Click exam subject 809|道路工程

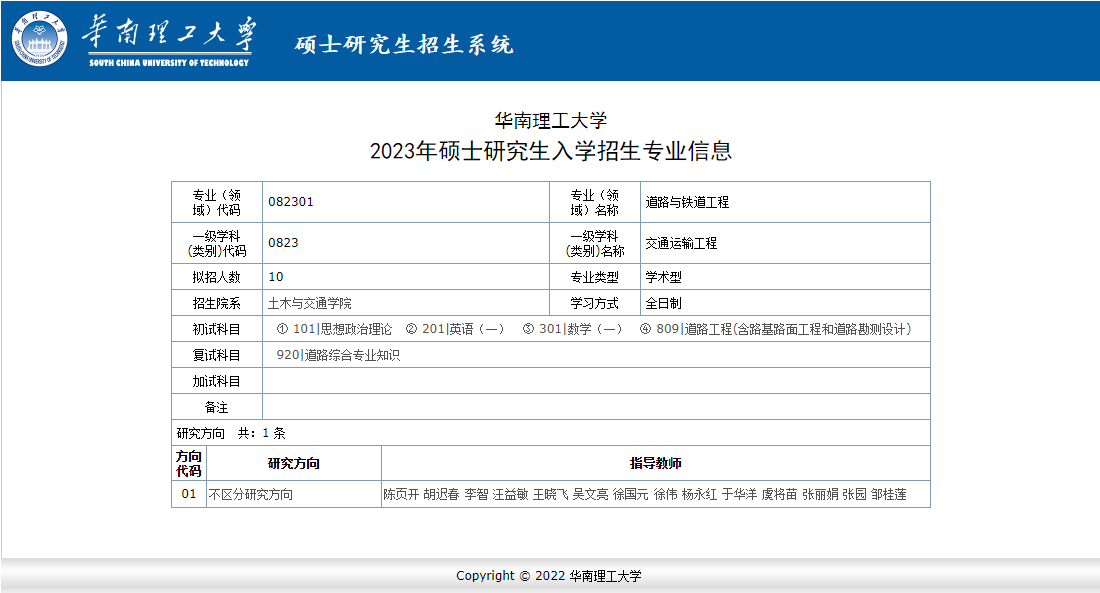775,329
